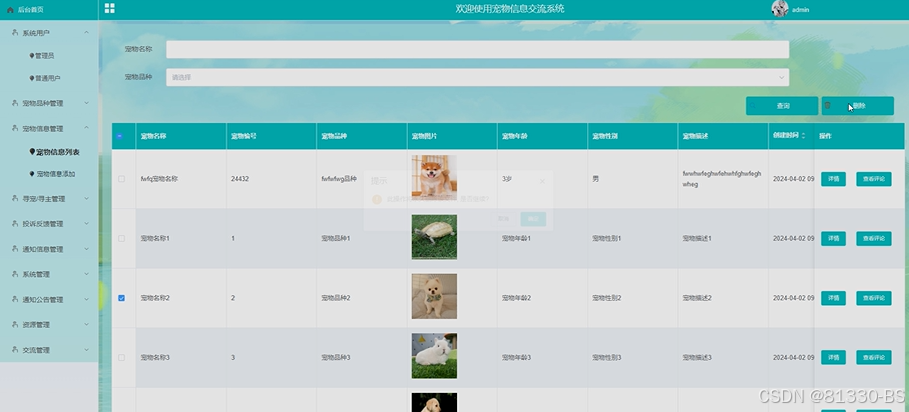The width and height of the screenshot is (909, 412).
Task: Select cell text 宠物性别3
Action: click(607, 358)
